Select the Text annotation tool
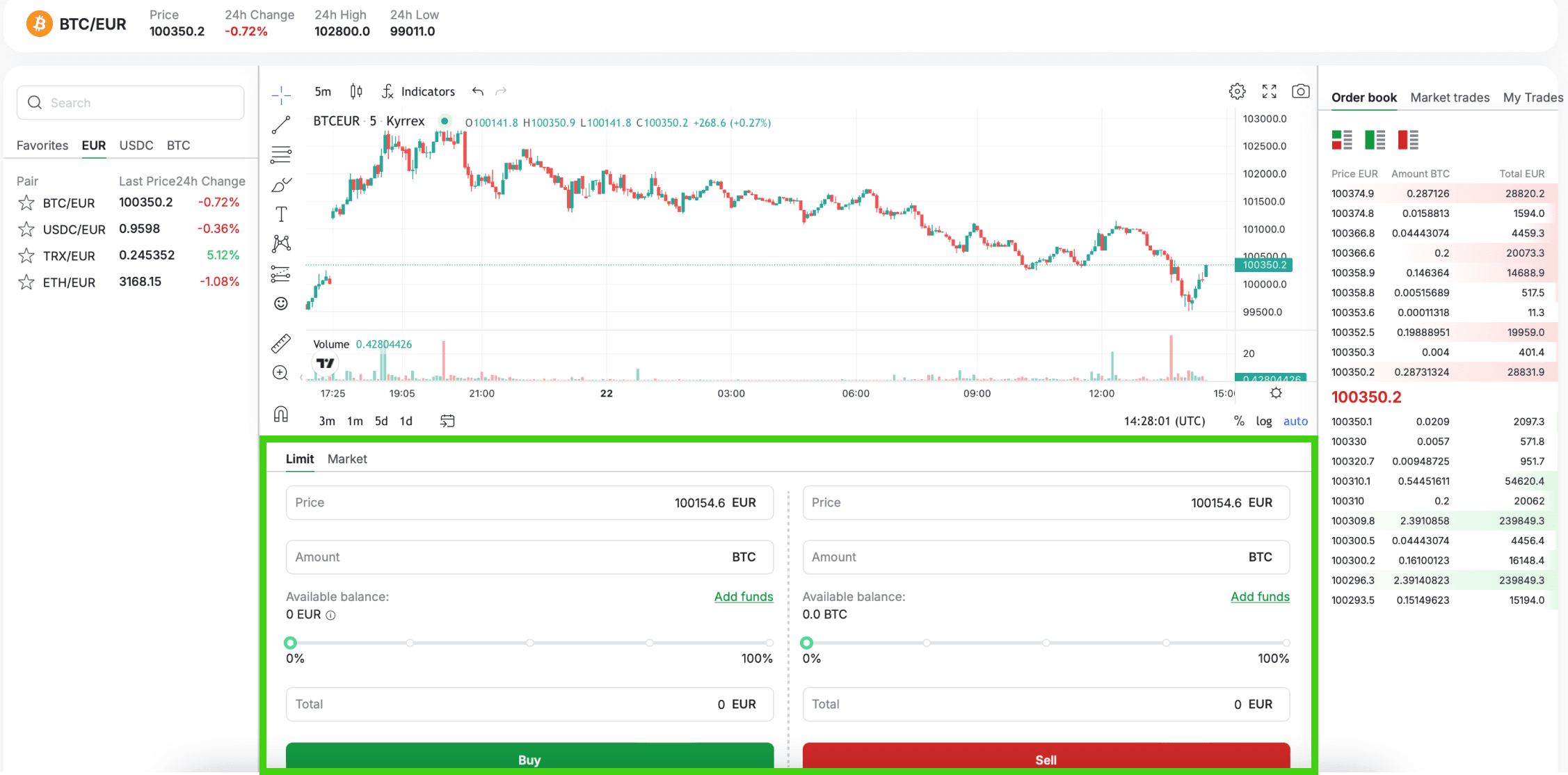This screenshot has width=1568, height=775. [281, 214]
